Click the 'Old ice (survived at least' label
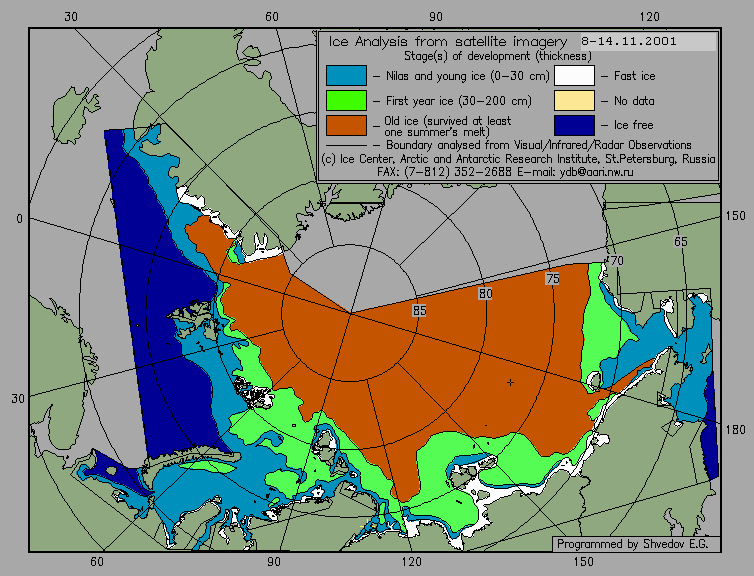The height and width of the screenshot is (576, 754). [x=448, y=121]
